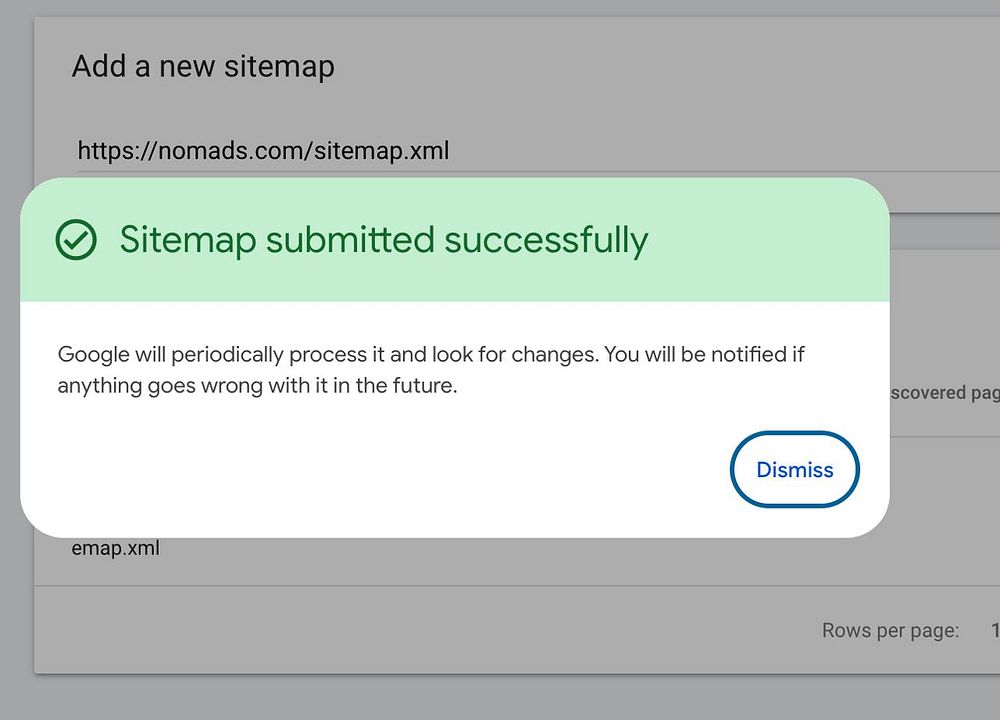Click the word 'submitted' in the banner title
The height and width of the screenshot is (720, 1000).
click(350, 240)
